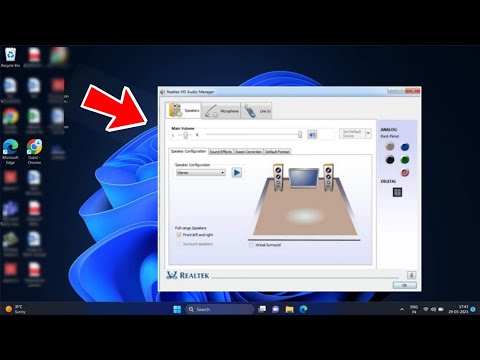Open the Line In device tab

pyautogui.click(x=256, y=111)
